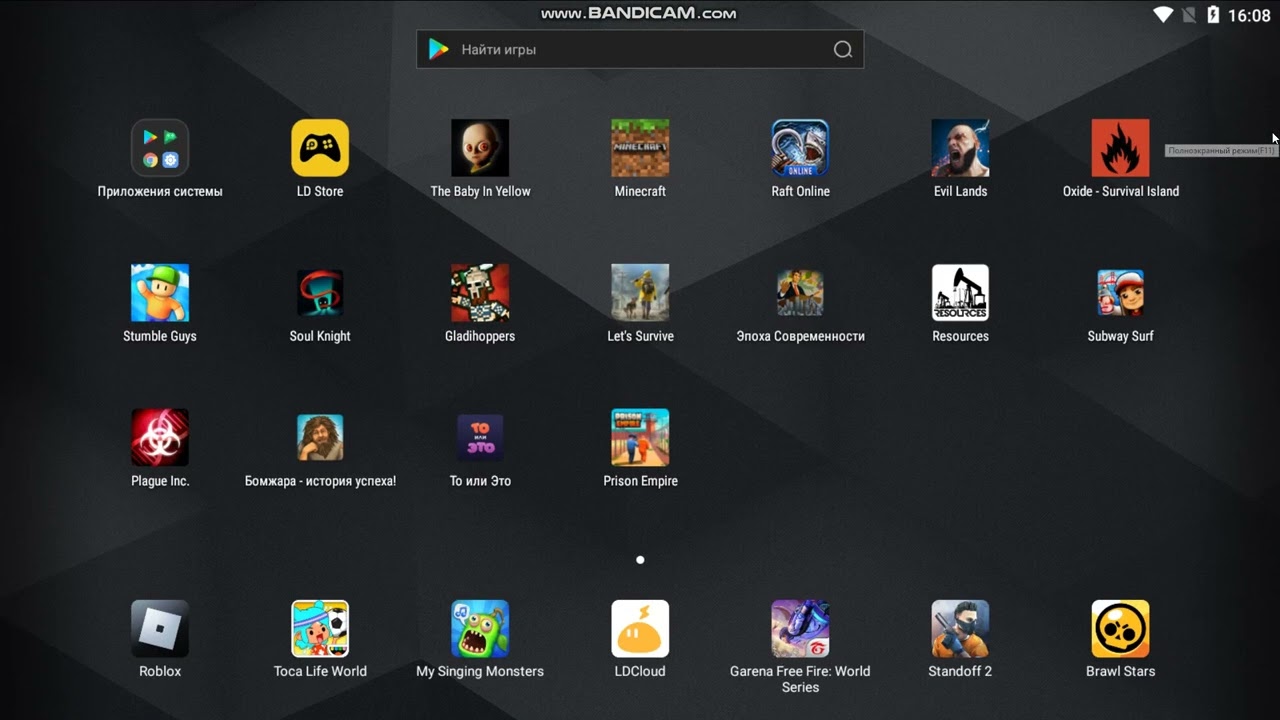This screenshot has width=1280, height=720.
Task: Click the Найти игры search field
Action: pyautogui.click(x=640, y=49)
